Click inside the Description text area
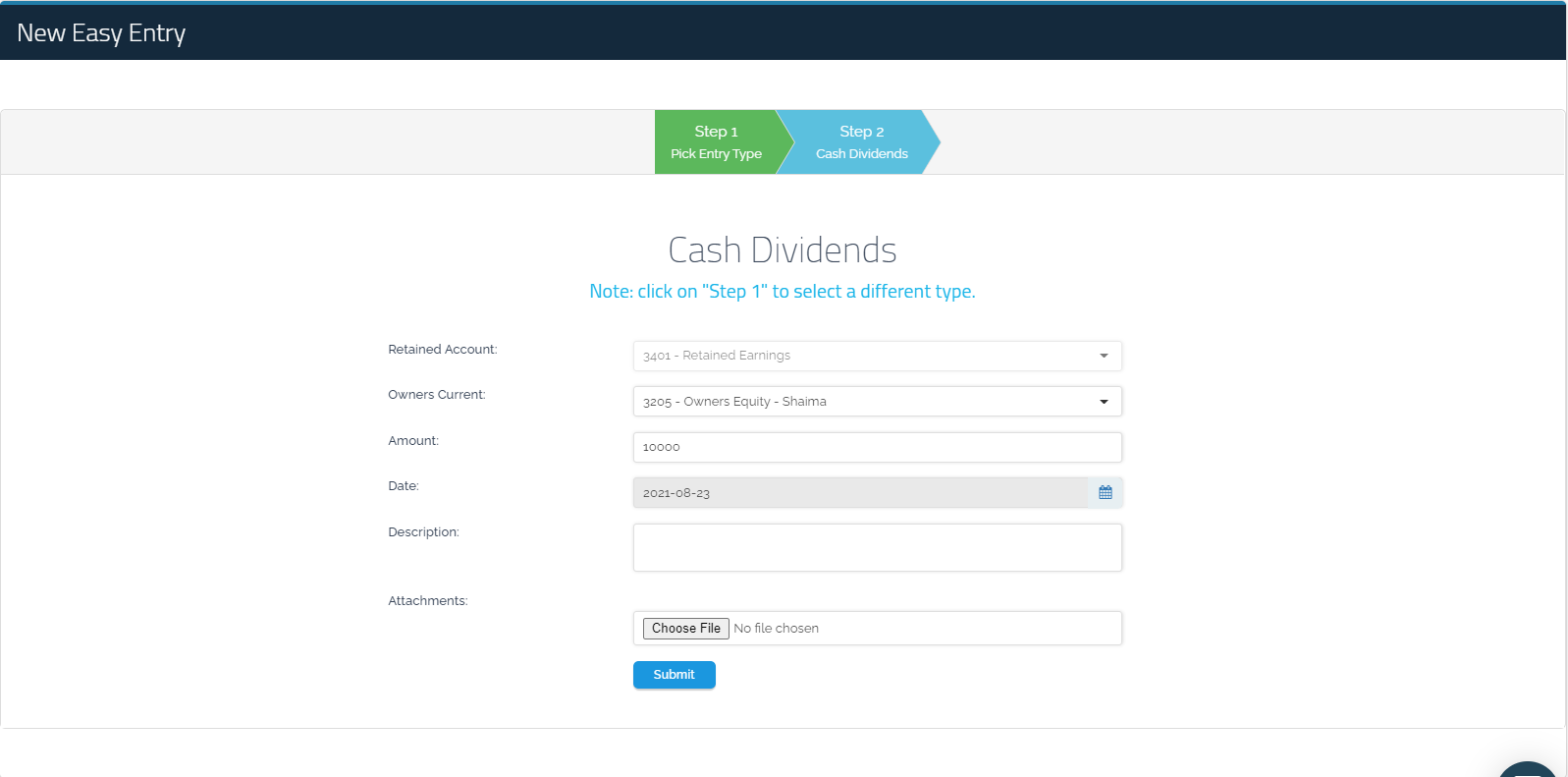The image size is (1568, 777). (x=877, y=547)
